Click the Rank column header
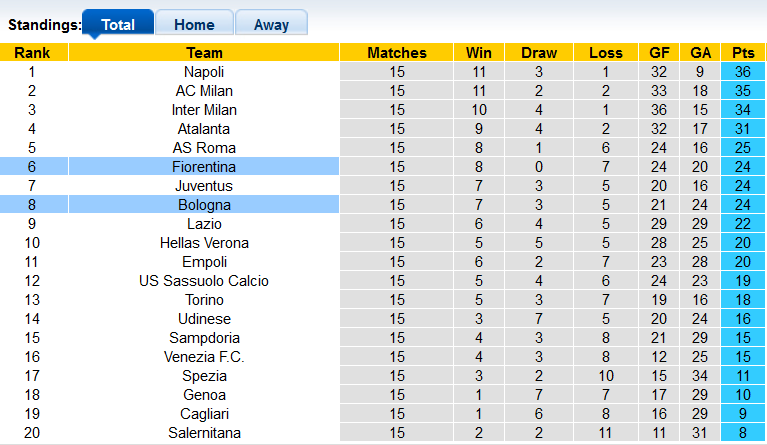767x445 pixels. 32,53
